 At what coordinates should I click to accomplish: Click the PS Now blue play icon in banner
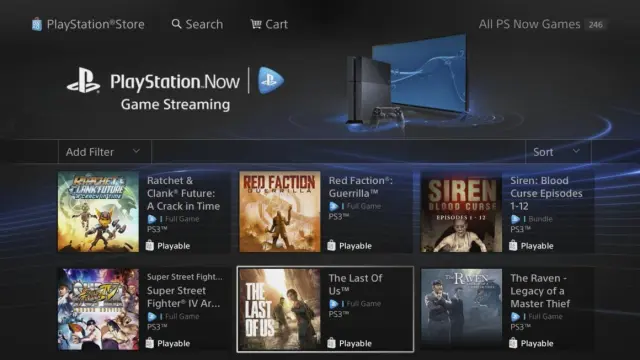(271, 80)
